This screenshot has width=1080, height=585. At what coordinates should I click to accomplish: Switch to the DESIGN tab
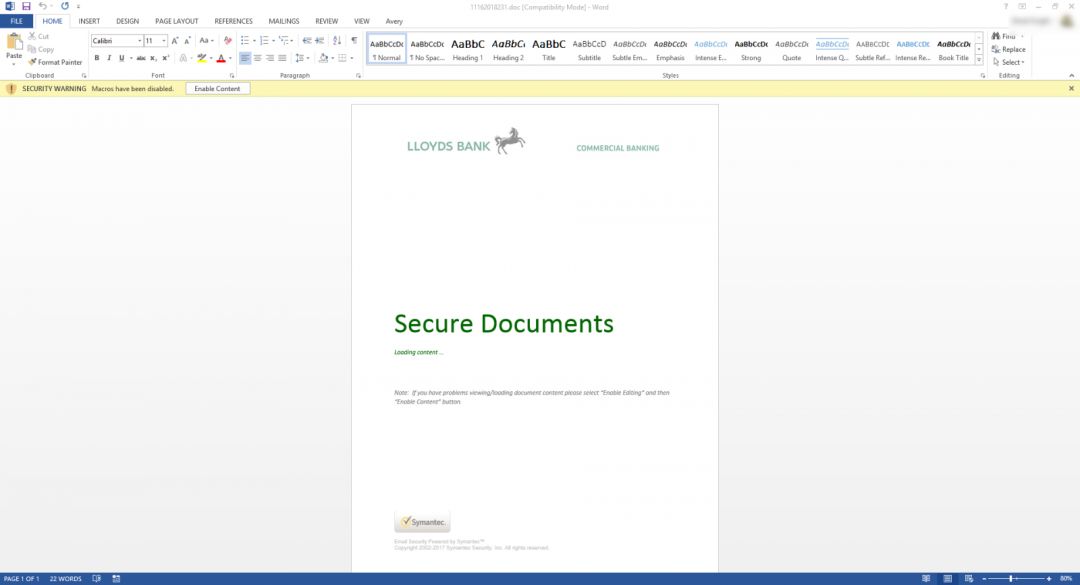[x=127, y=21]
